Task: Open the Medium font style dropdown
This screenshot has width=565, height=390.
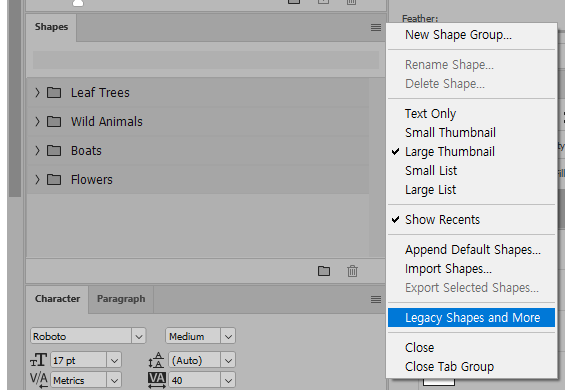Action: coord(228,337)
